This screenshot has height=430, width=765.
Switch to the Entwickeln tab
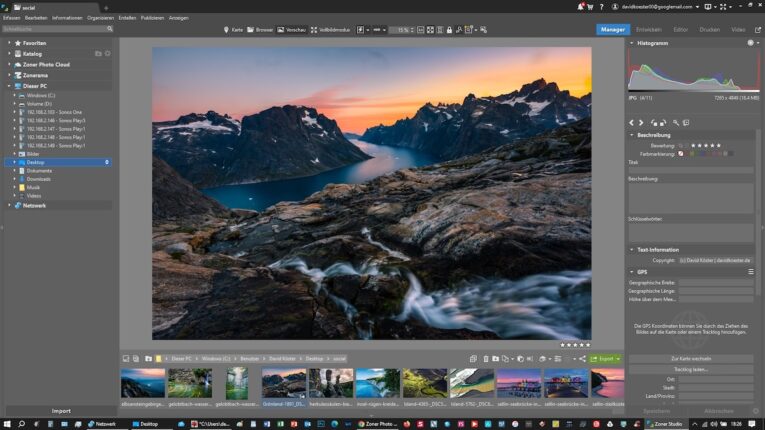(648, 30)
